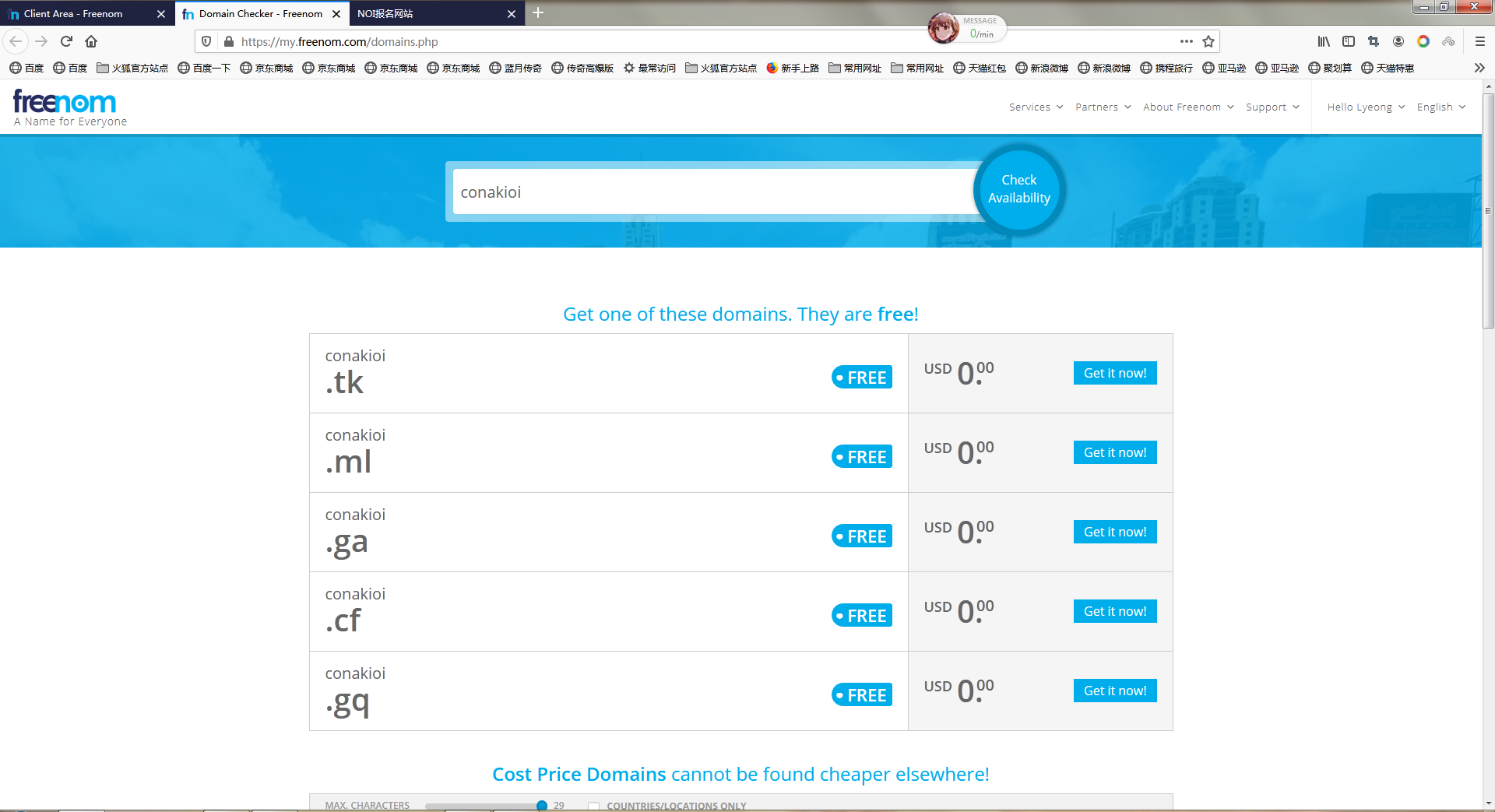Open the 百度一下 bookmark
Viewport: 1495px width, 812px height.
click(204, 68)
